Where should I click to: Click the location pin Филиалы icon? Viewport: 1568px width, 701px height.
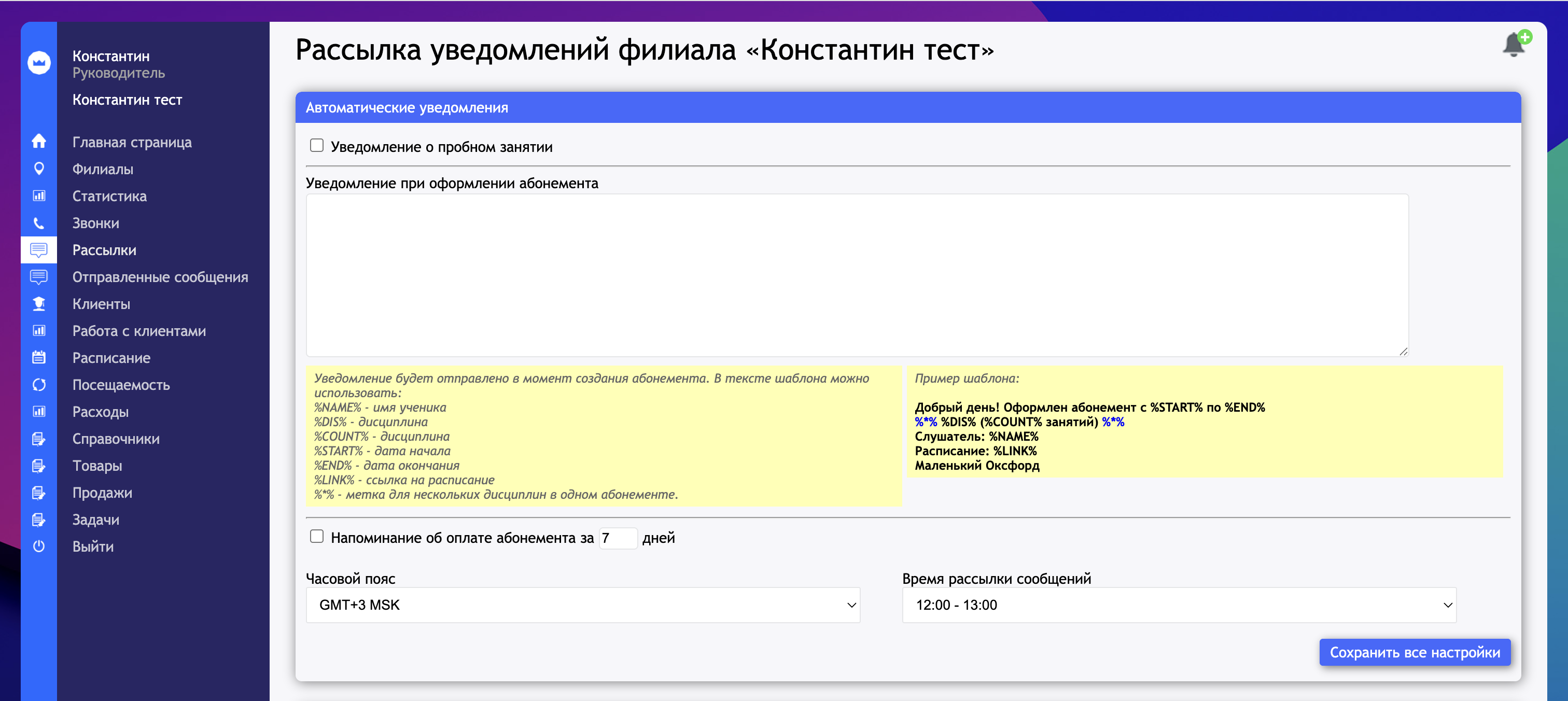point(39,169)
